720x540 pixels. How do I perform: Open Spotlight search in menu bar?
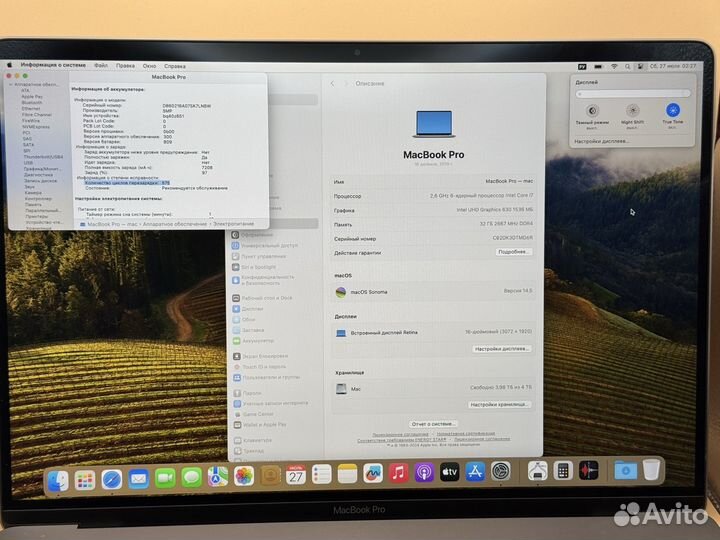point(627,67)
